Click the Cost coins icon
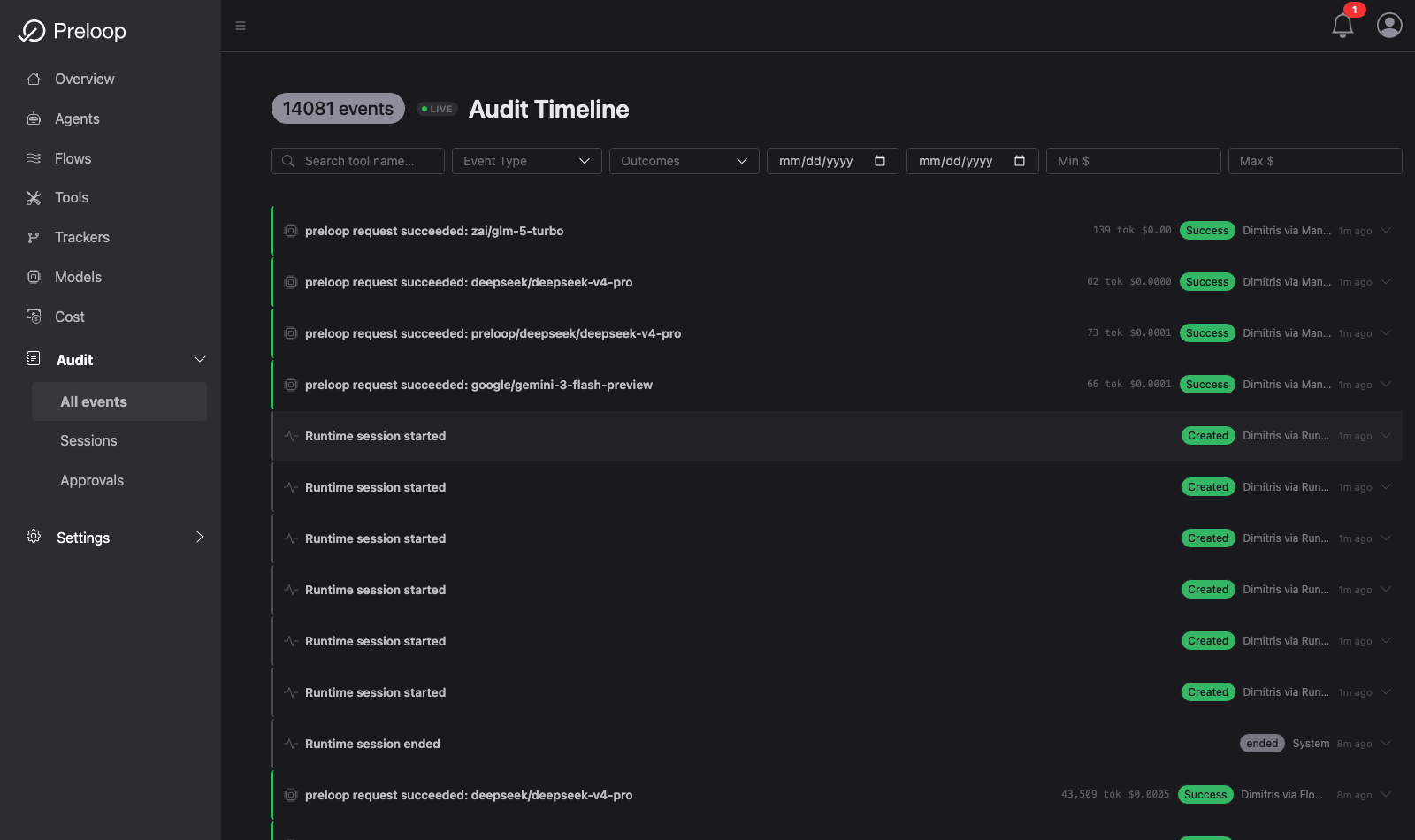1415x840 pixels. [x=34, y=317]
